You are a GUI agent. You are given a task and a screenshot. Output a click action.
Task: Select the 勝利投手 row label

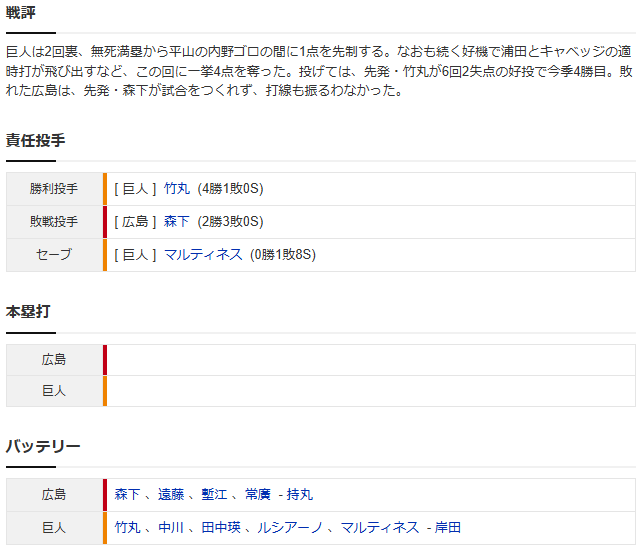point(54,189)
